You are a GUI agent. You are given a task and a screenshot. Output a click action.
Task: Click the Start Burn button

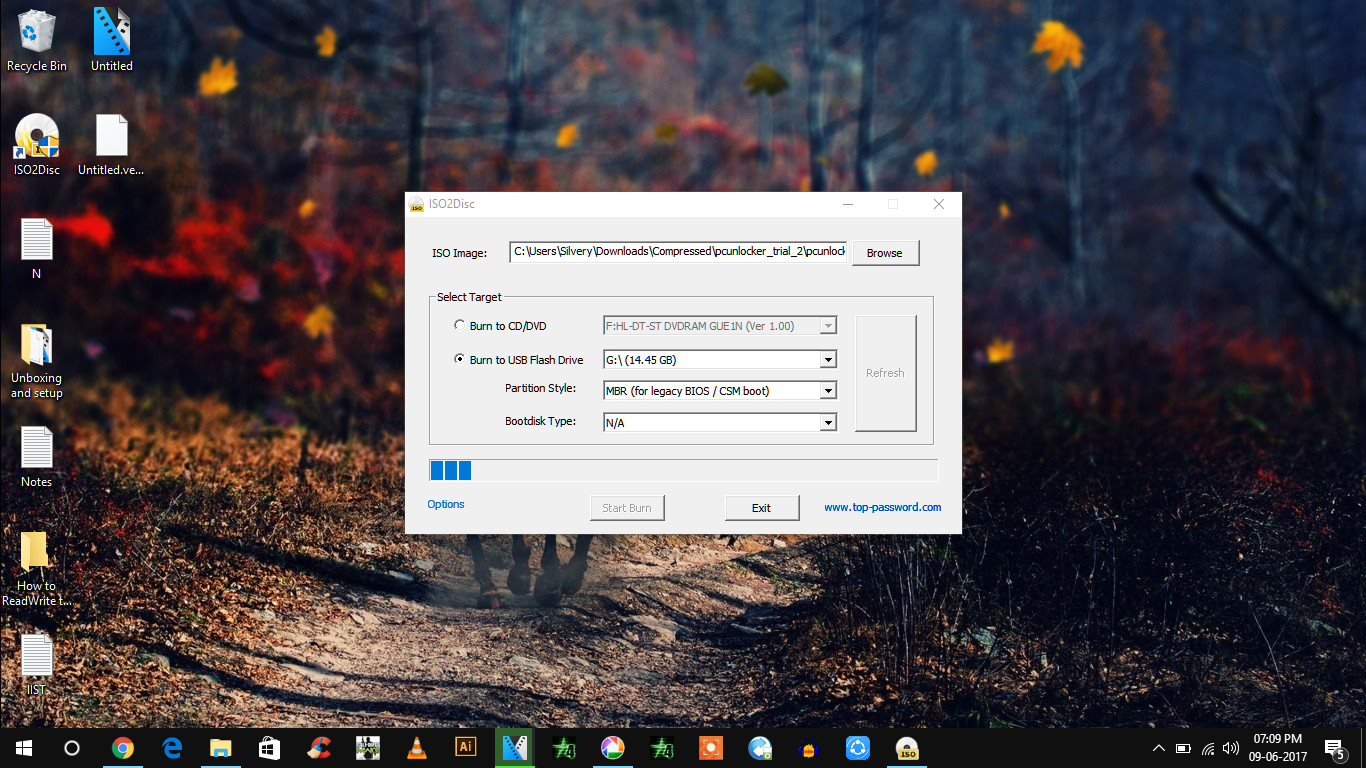click(x=627, y=508)
